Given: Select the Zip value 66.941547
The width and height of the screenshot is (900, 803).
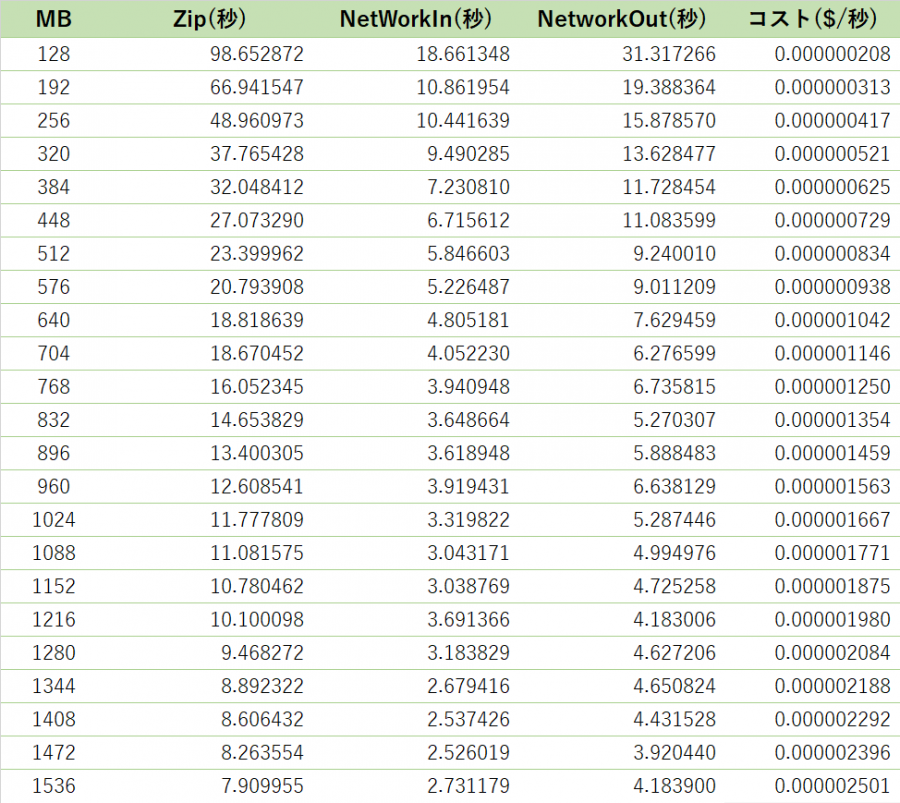Looking at the screenshot, I should 257,87.
